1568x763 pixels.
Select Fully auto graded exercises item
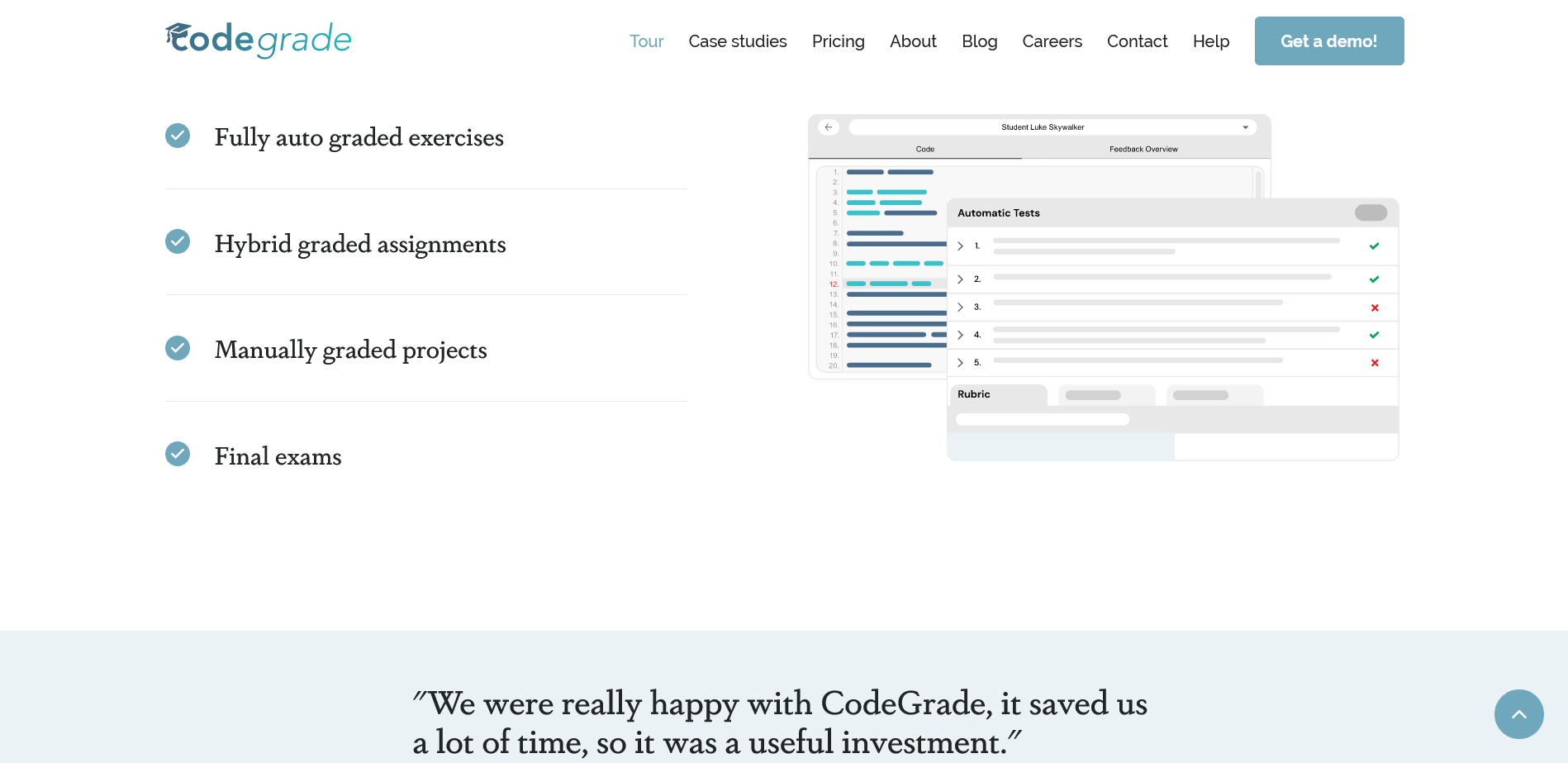click(359, 137)
